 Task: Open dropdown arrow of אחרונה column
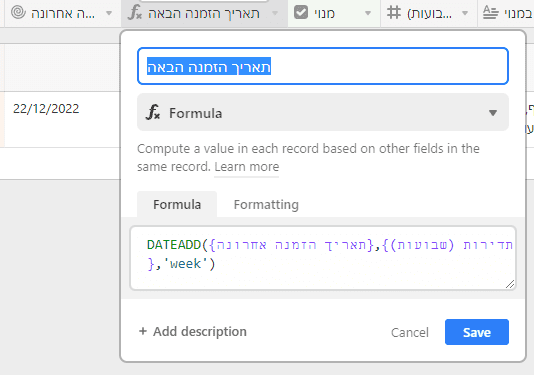pos(109,13)
